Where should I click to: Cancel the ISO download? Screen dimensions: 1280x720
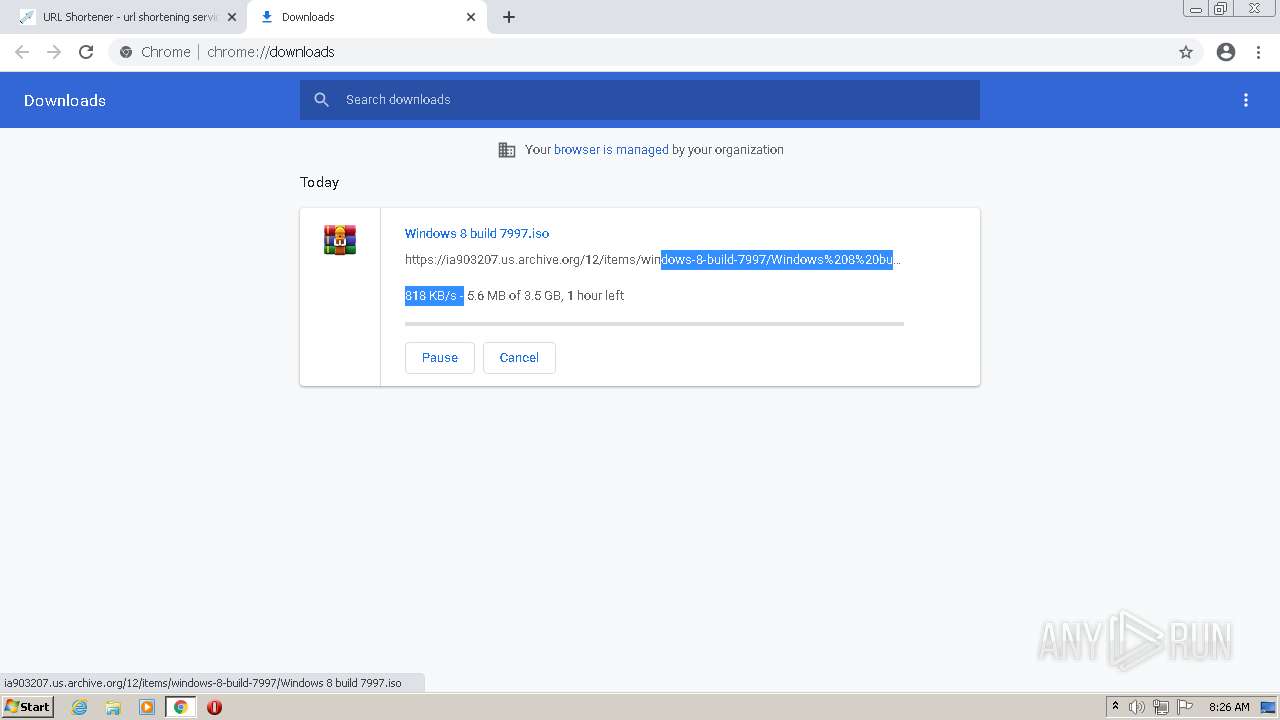519,358
